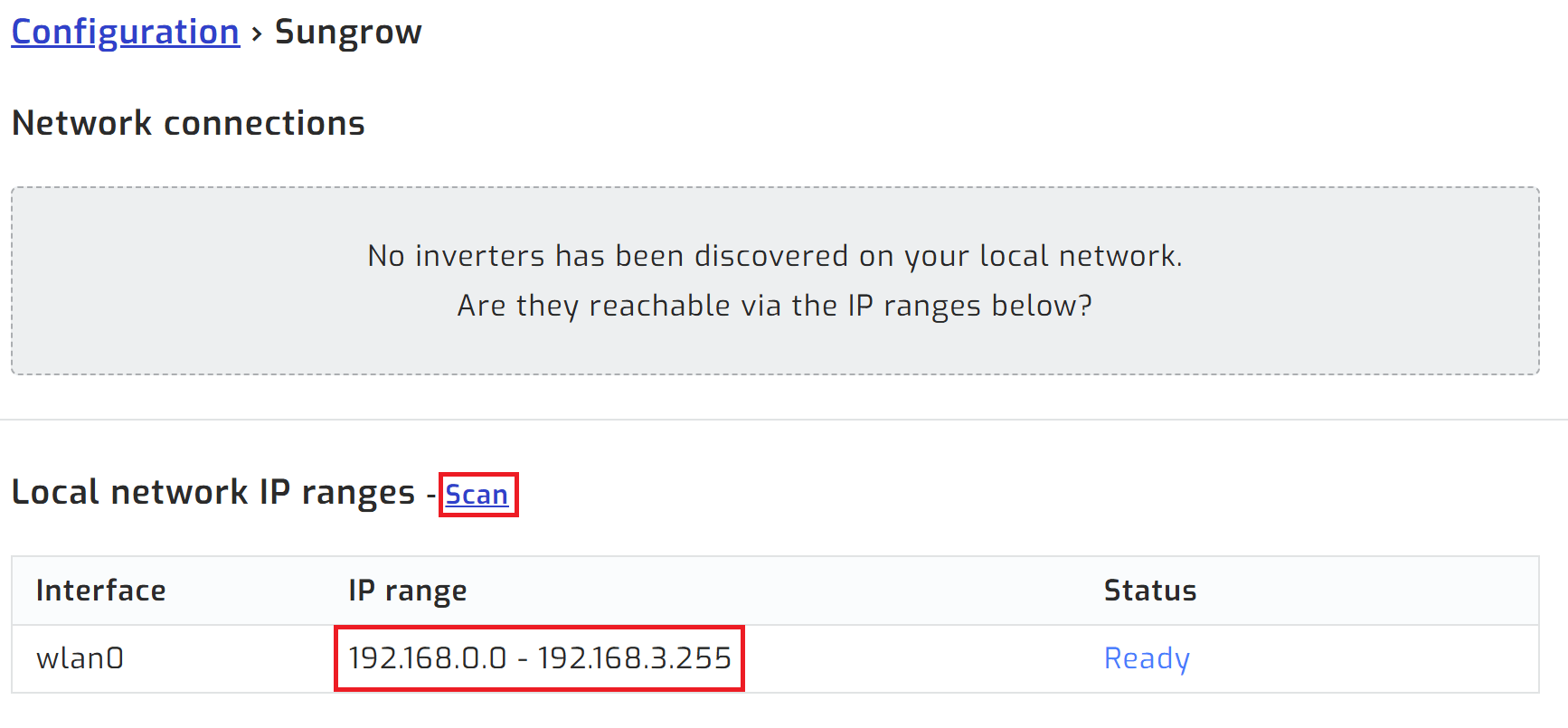
Task: Click the reachable via IP ranges message
Action: 773,305
